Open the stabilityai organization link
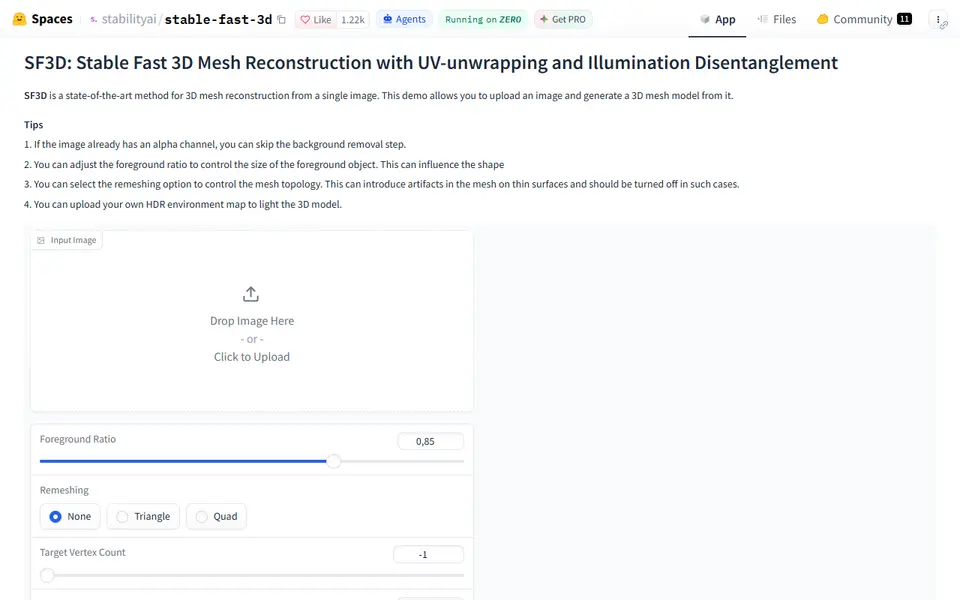 129,19
